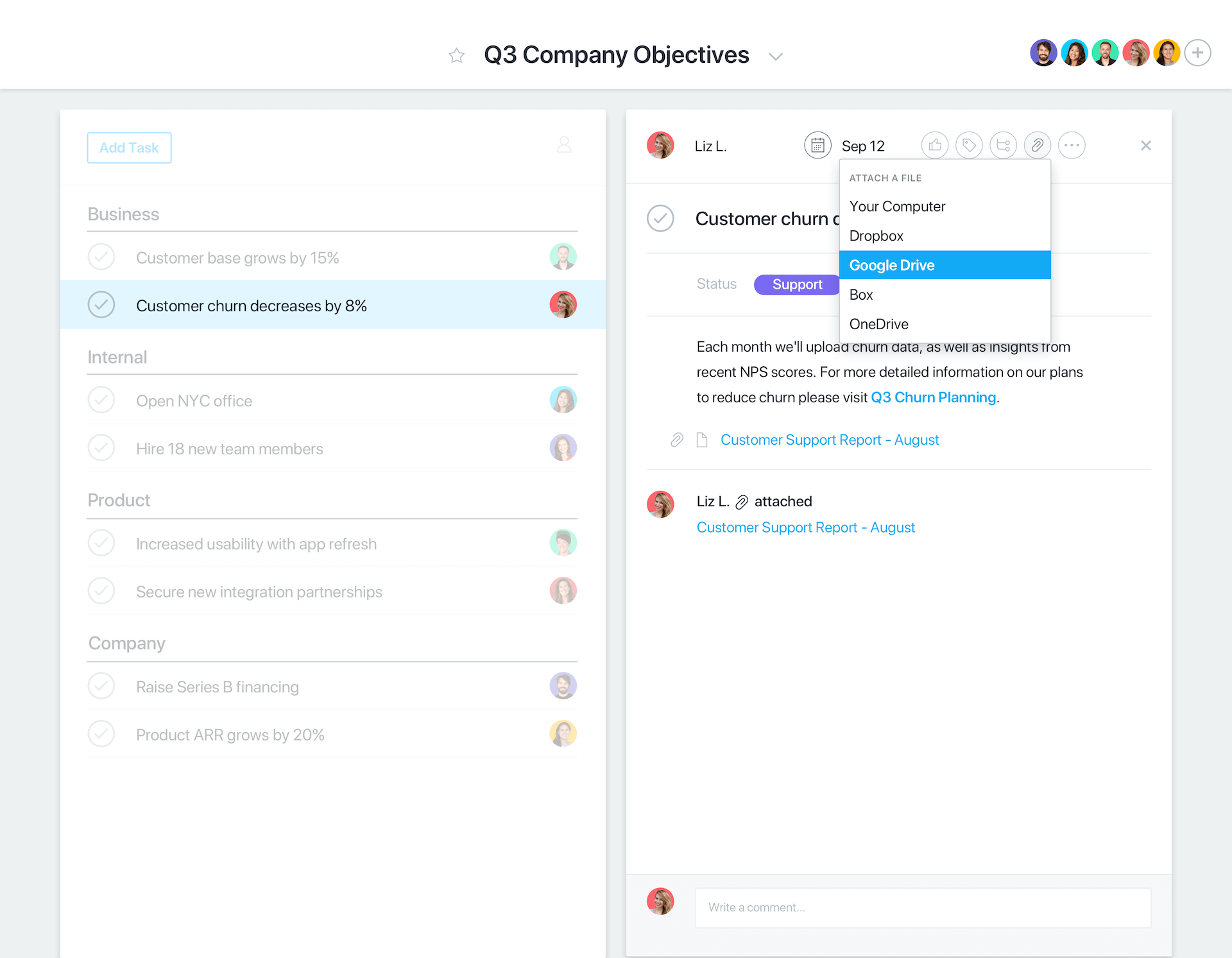Image resolution: width=1232 pixels, height=958 pixels.
Task: Select OneDrive attachment option
Action: click(878, 324)
